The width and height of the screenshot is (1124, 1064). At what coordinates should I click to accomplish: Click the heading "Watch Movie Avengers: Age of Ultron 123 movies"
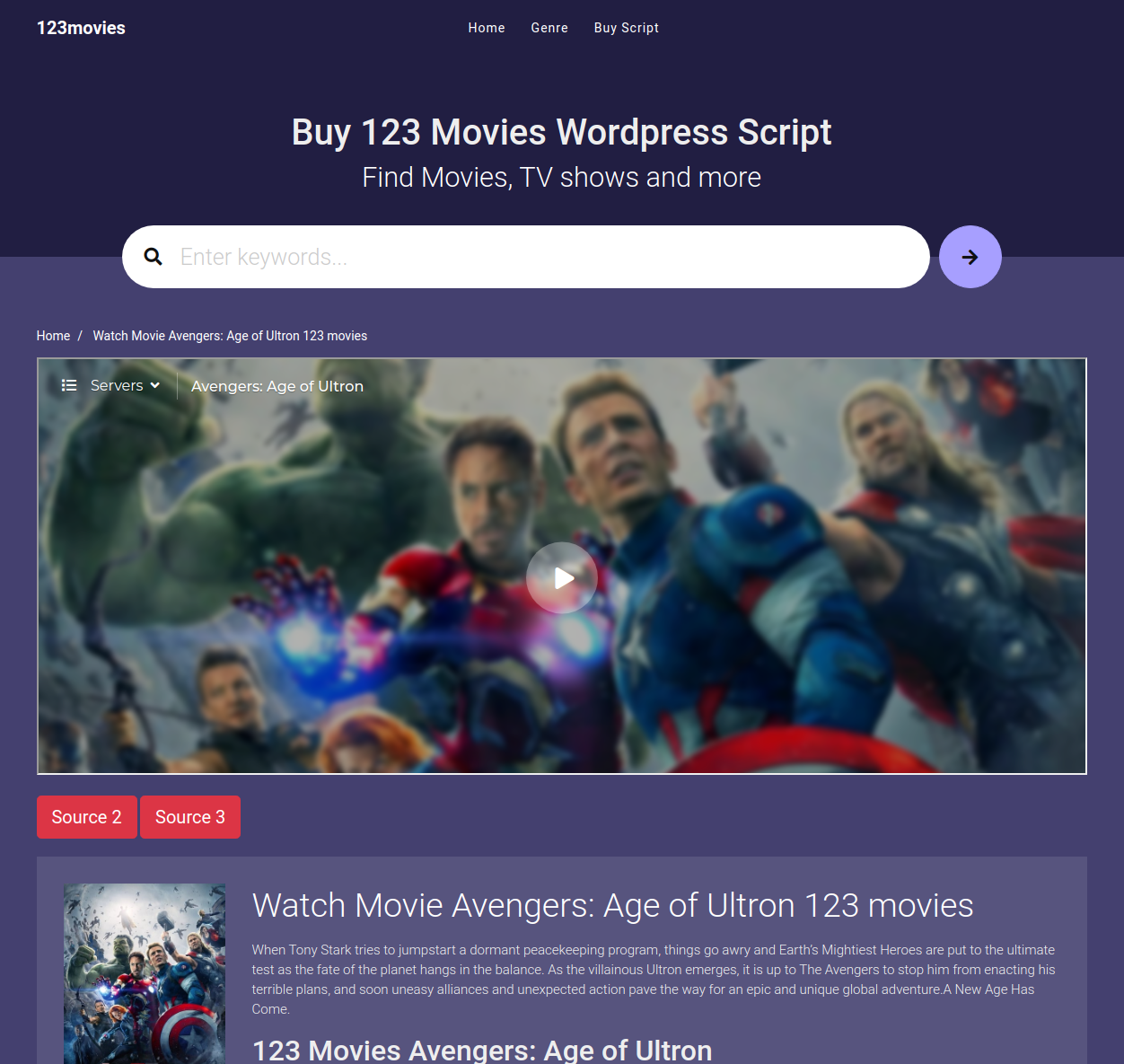point(612,905)
